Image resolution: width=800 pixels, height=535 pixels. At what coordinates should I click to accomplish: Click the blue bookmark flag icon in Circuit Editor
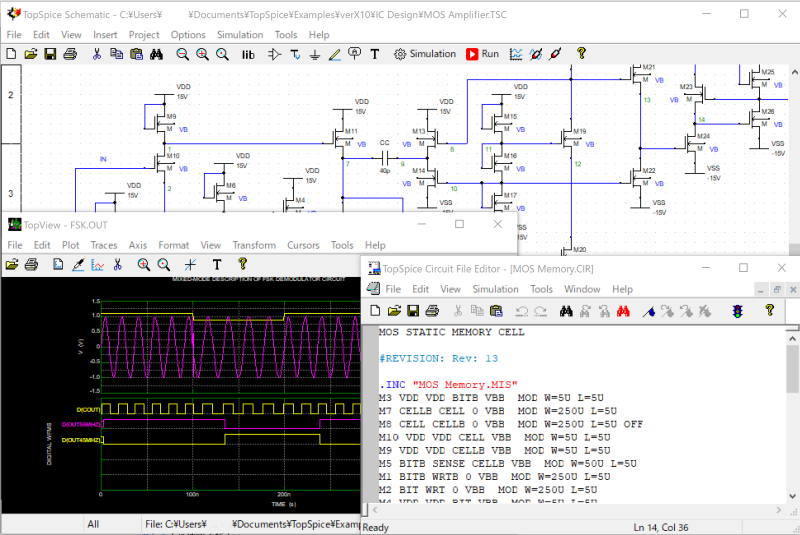[648, 311]
